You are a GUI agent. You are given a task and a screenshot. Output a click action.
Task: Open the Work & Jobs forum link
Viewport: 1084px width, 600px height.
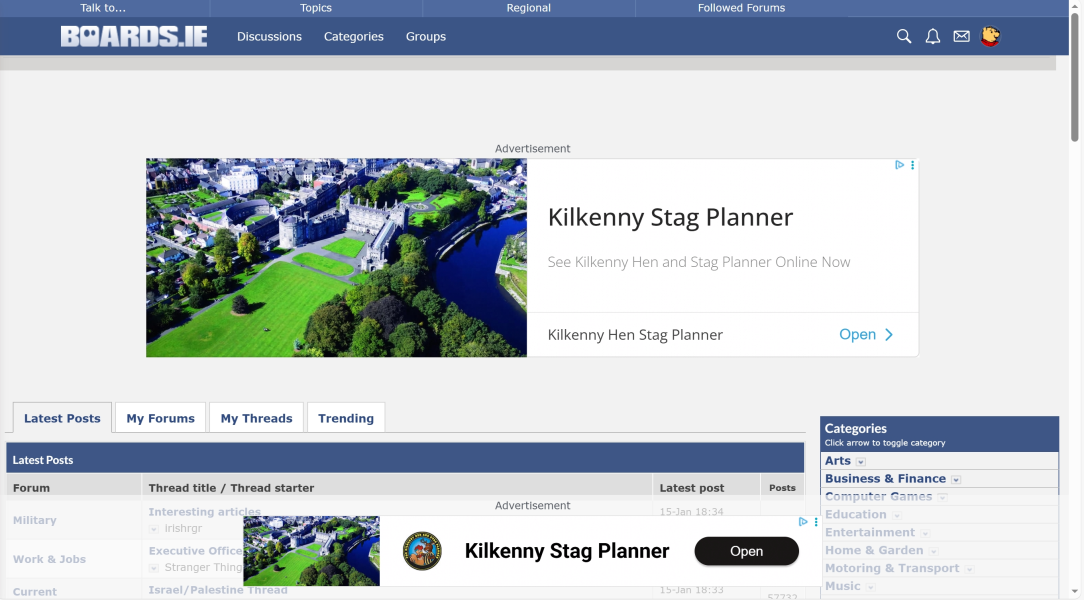(x=49, y=559)
